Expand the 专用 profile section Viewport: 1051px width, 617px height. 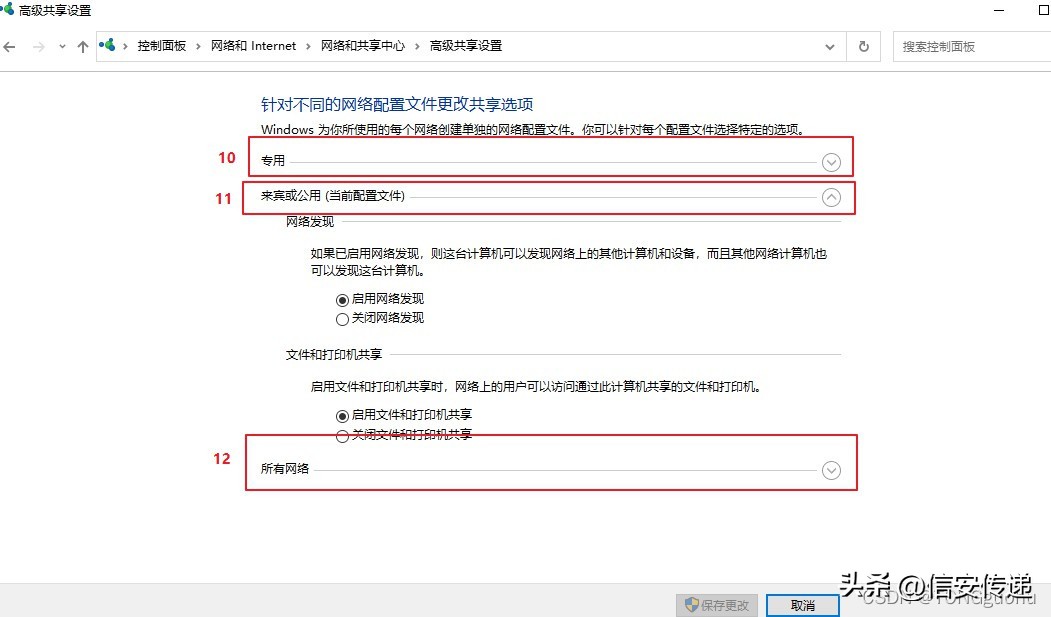(831, 161)
